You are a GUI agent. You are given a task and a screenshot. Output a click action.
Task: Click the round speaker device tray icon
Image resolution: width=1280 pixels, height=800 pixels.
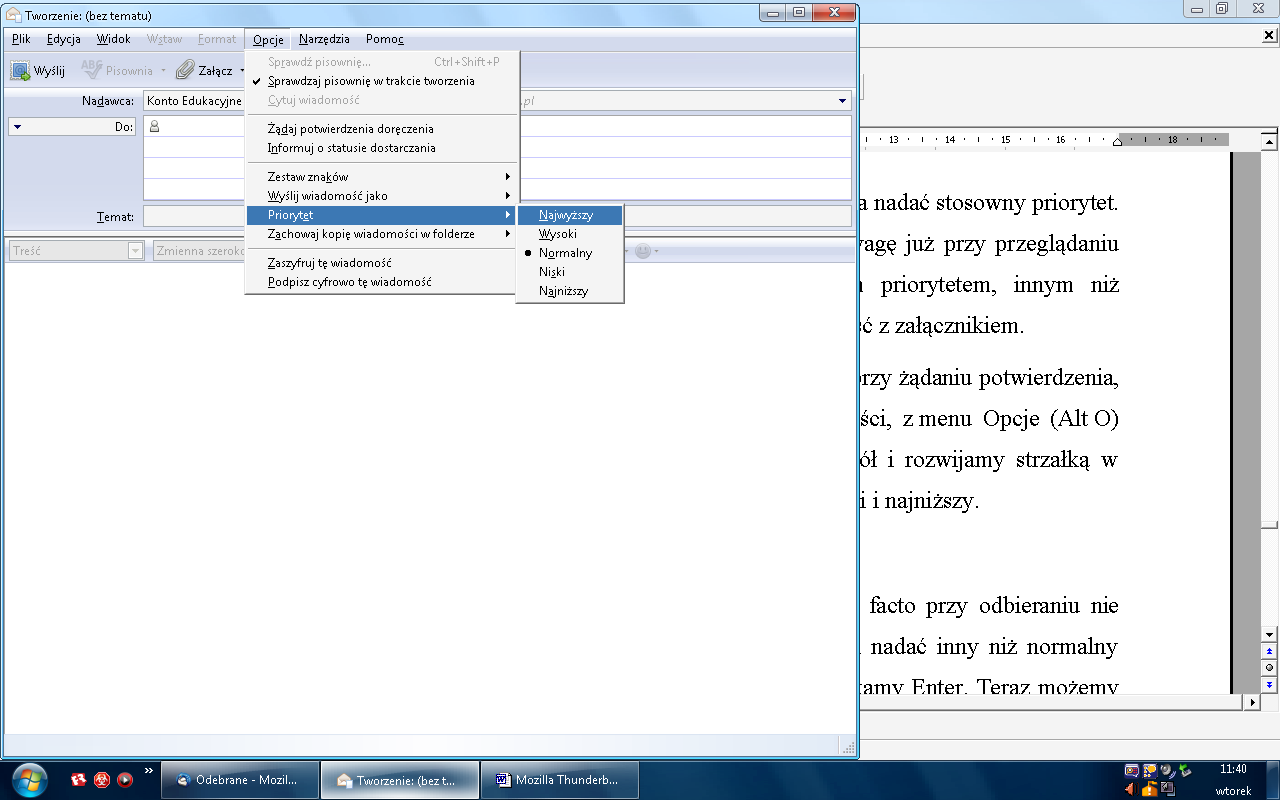tap(1167, 770)
